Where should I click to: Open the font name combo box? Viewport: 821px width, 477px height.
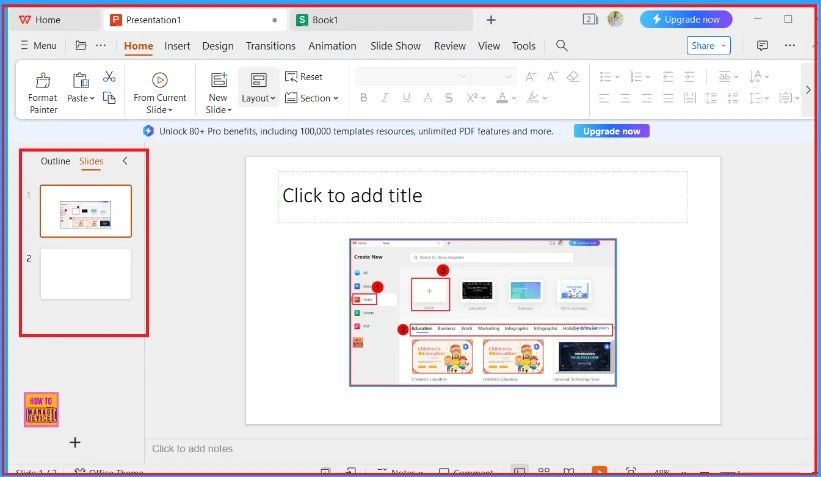point(412,76)
